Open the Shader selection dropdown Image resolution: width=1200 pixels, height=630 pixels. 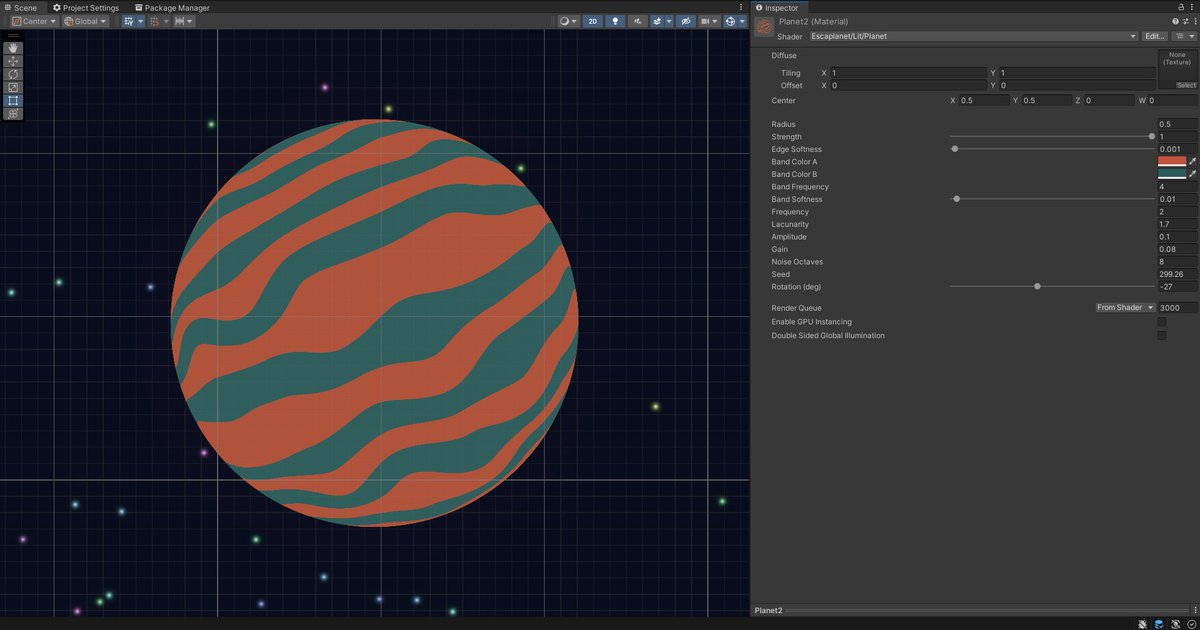click(973, 36)
